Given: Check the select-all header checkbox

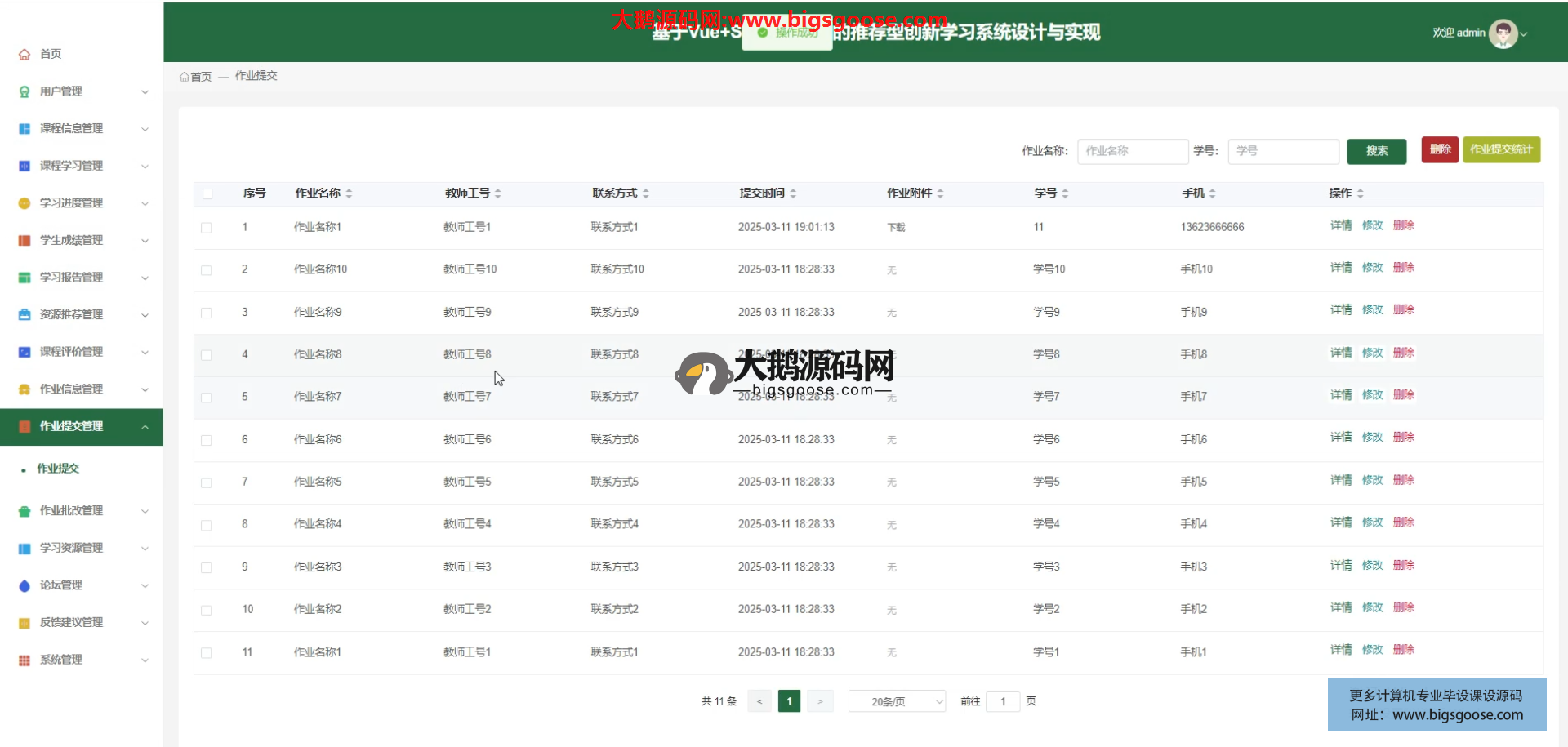Looking at the screenshot, I should tap(207, 193).
